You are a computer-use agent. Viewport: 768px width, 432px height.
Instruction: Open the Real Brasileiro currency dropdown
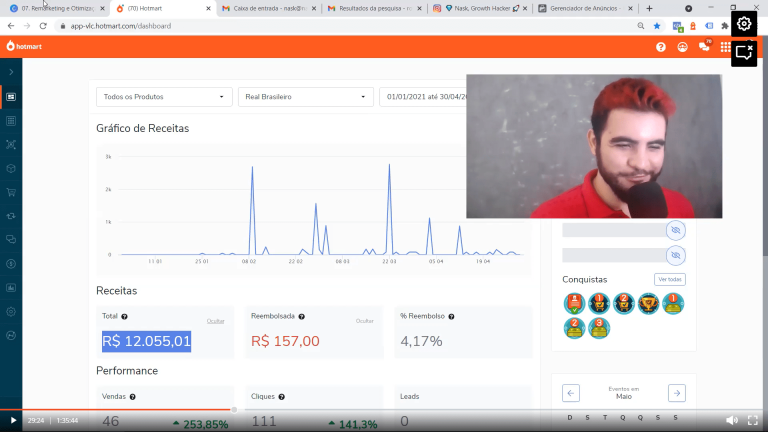(x=306, y=97)
